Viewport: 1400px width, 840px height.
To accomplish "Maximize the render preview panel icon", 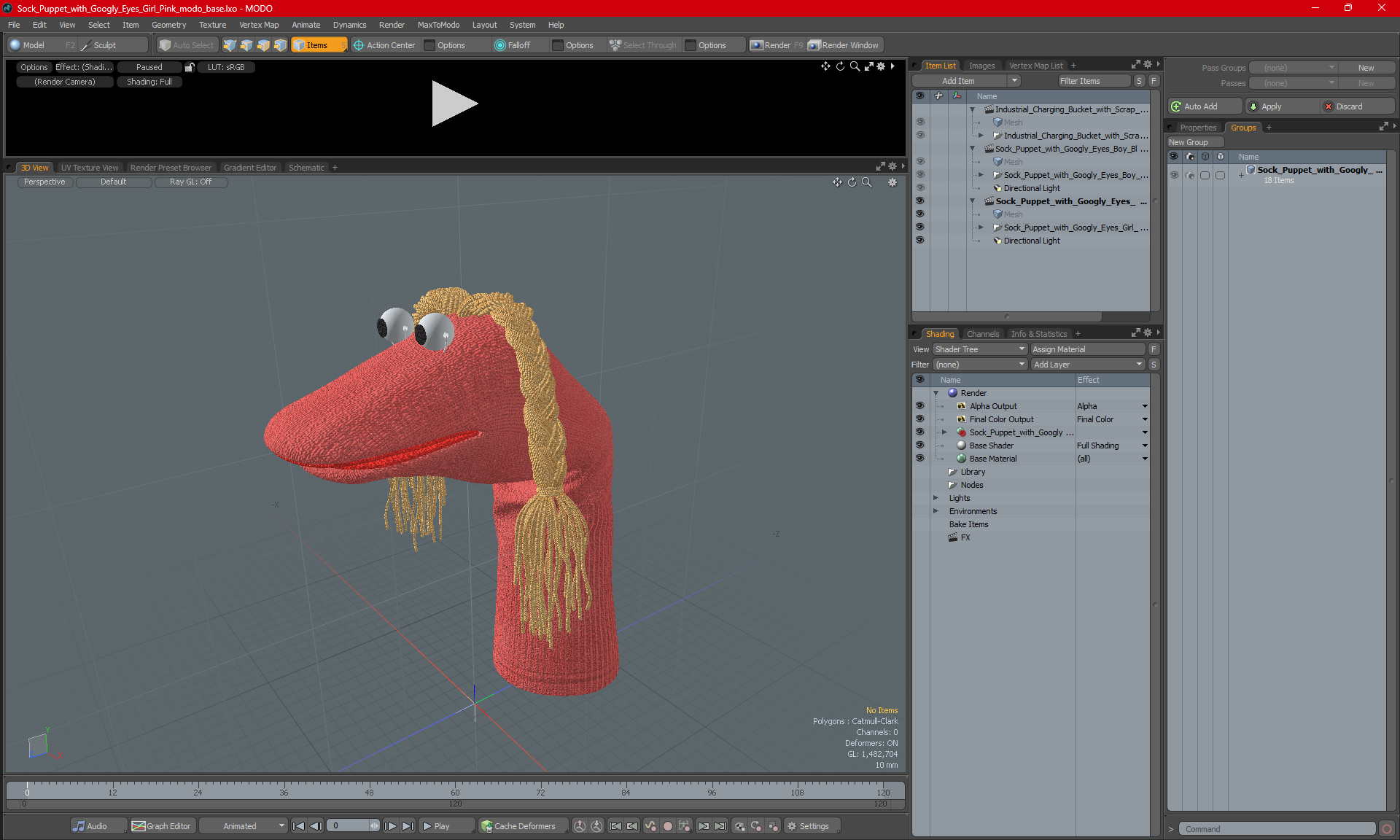I will [x=868, y=66].
